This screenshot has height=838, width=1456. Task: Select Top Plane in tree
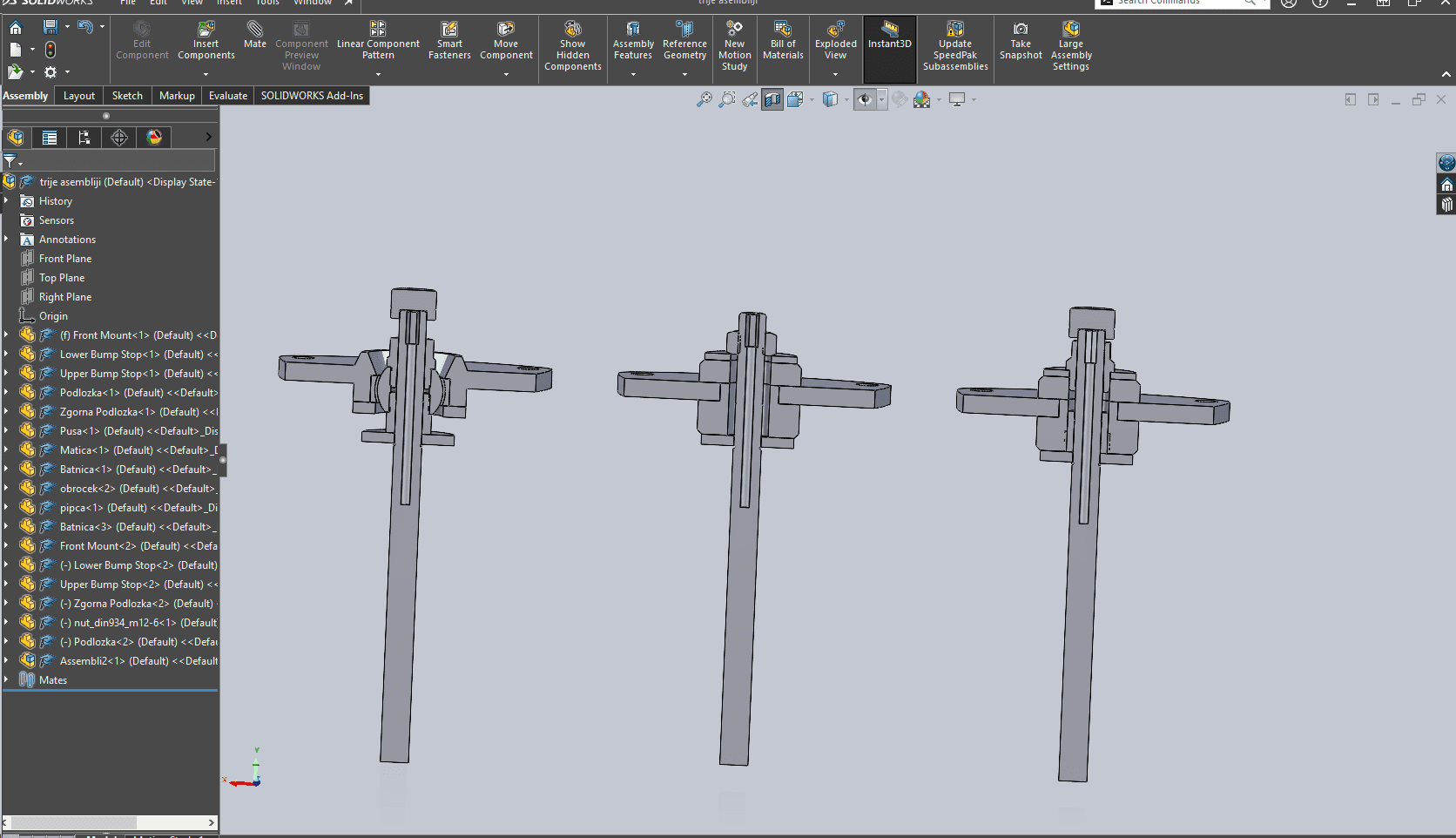click(62, 278)
